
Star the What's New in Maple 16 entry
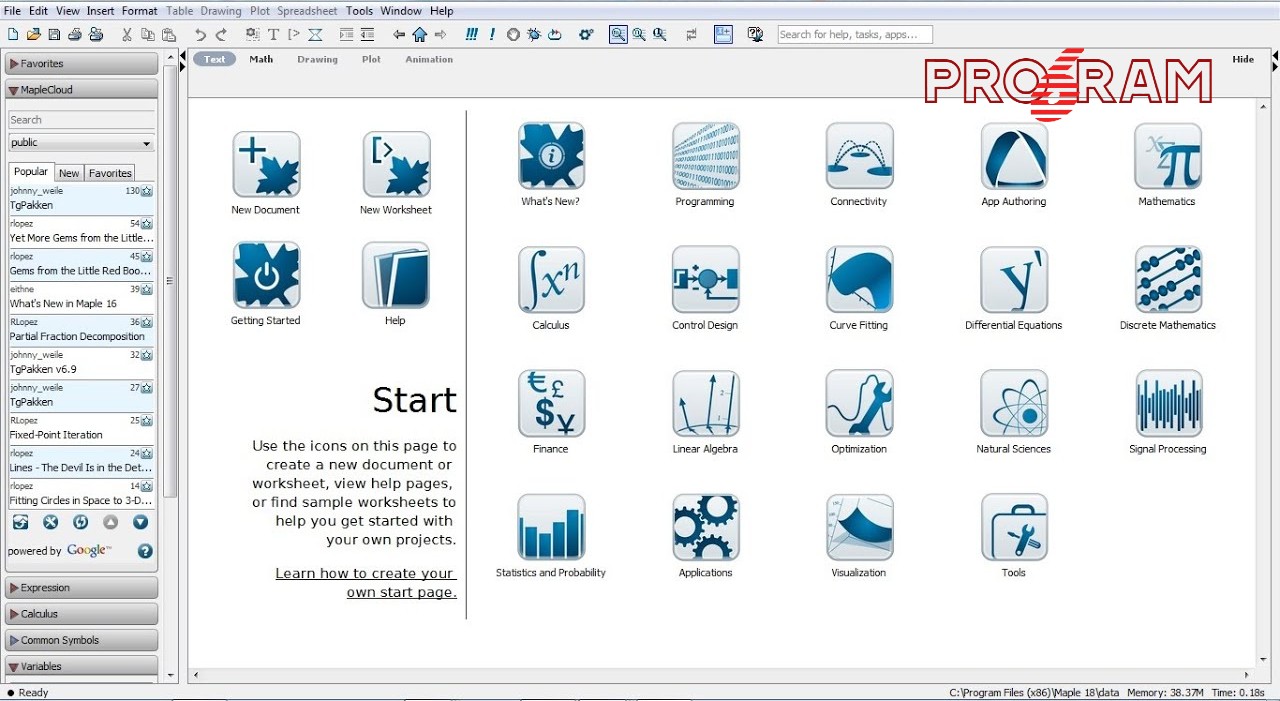tap(147, 290)
